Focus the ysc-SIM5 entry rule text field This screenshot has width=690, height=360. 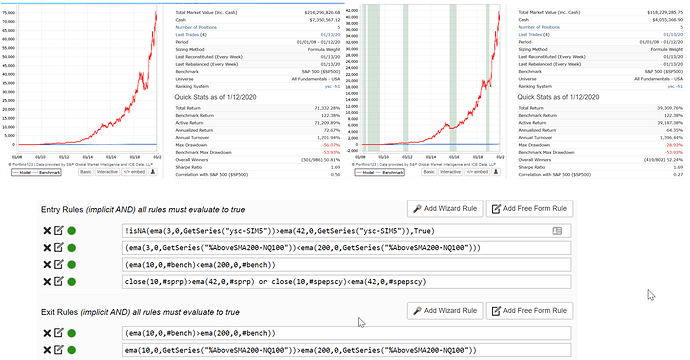tap(346, 231)
